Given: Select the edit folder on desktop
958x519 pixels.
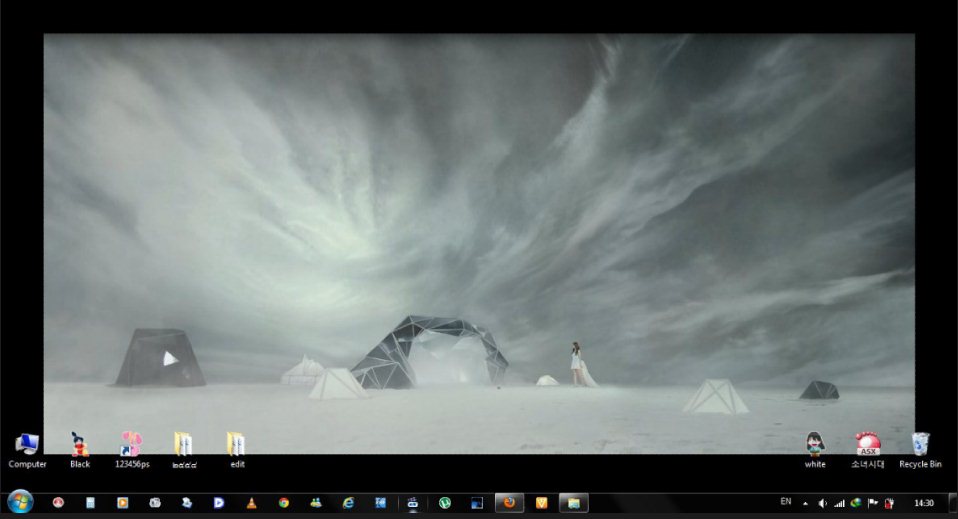Looking at the screenshot, I should coord(237,450).
